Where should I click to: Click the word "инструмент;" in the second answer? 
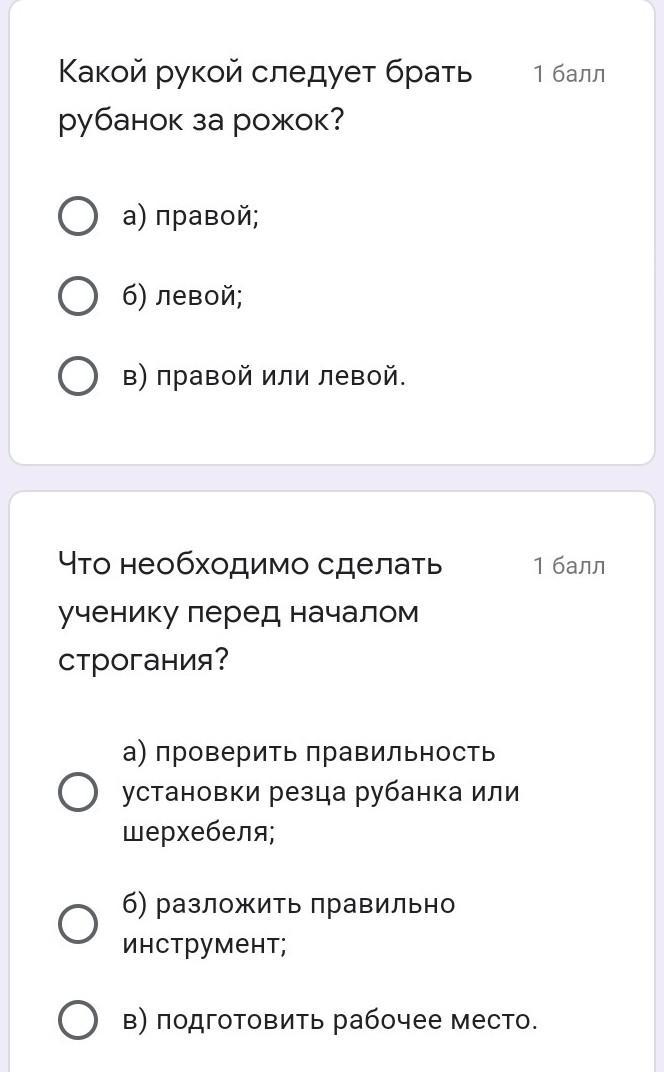point(204,944)
